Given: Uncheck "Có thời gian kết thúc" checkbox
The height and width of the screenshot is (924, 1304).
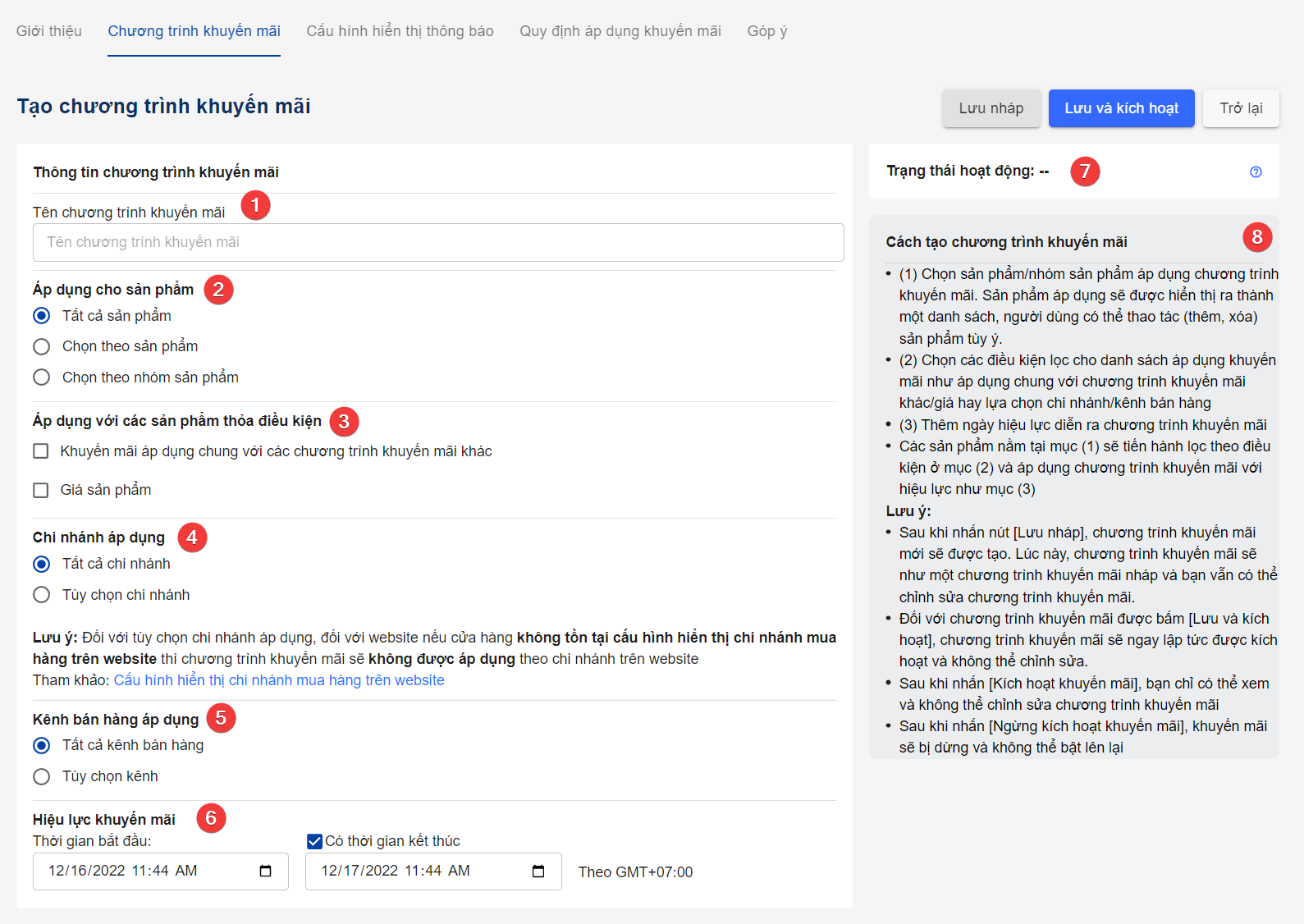Looking at the screenshot, I should point(314,841).
